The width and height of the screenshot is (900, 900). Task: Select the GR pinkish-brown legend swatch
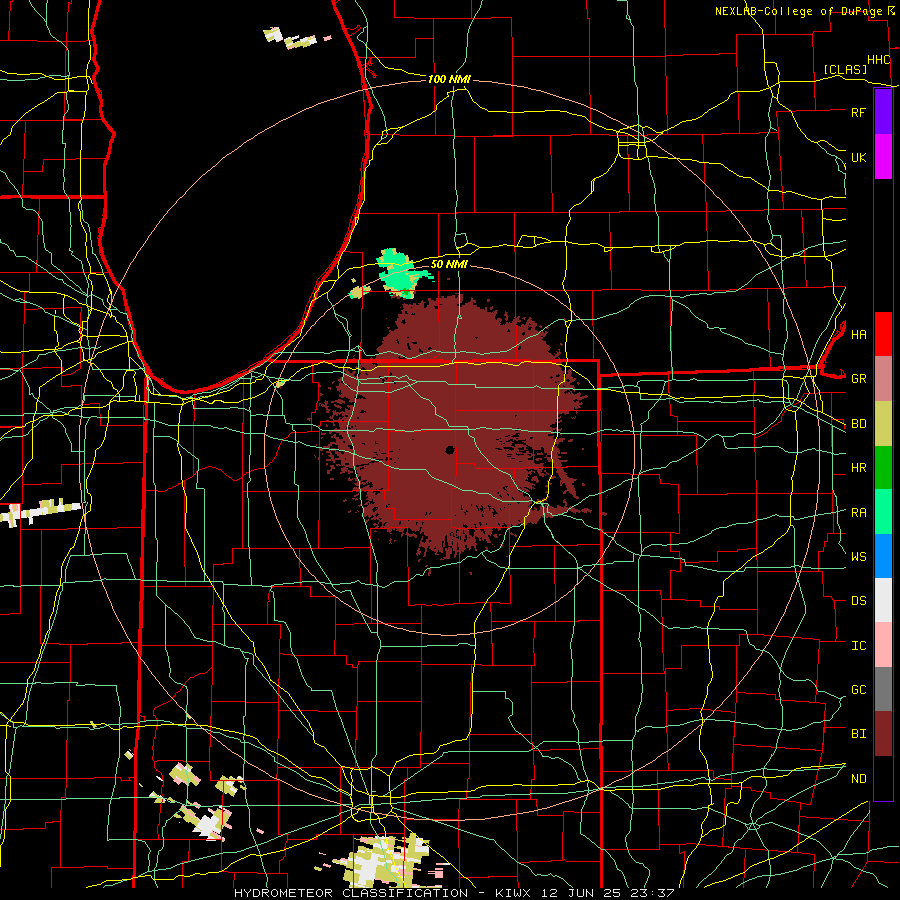[x=883, y=379]
